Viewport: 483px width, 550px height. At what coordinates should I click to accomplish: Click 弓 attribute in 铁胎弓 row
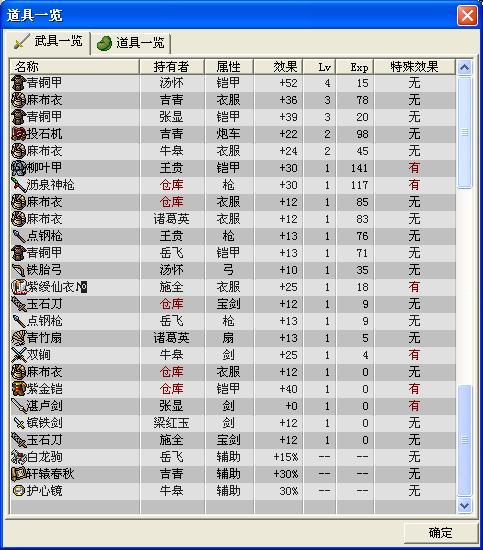(x=228, y=270)
